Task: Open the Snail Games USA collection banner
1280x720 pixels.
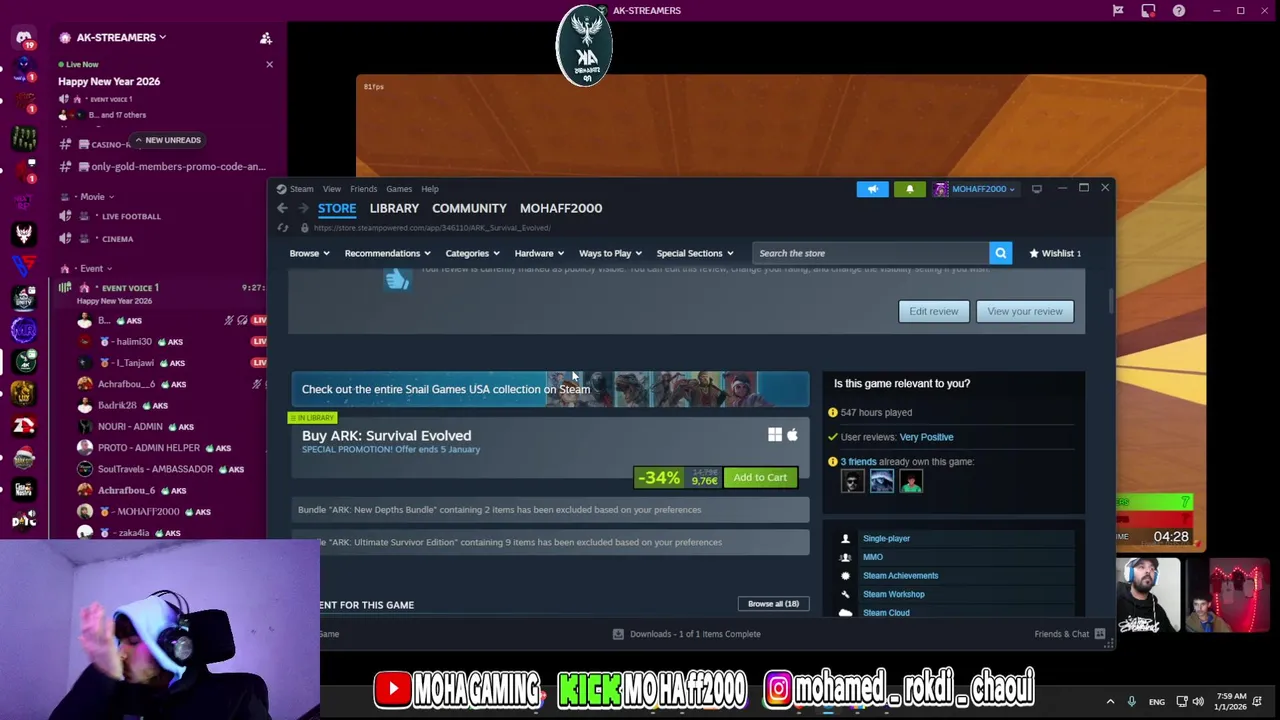Action: tap(550, 389)
